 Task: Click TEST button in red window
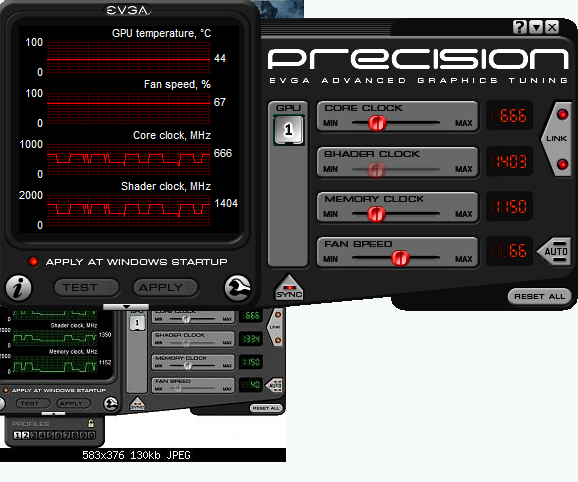87,287
